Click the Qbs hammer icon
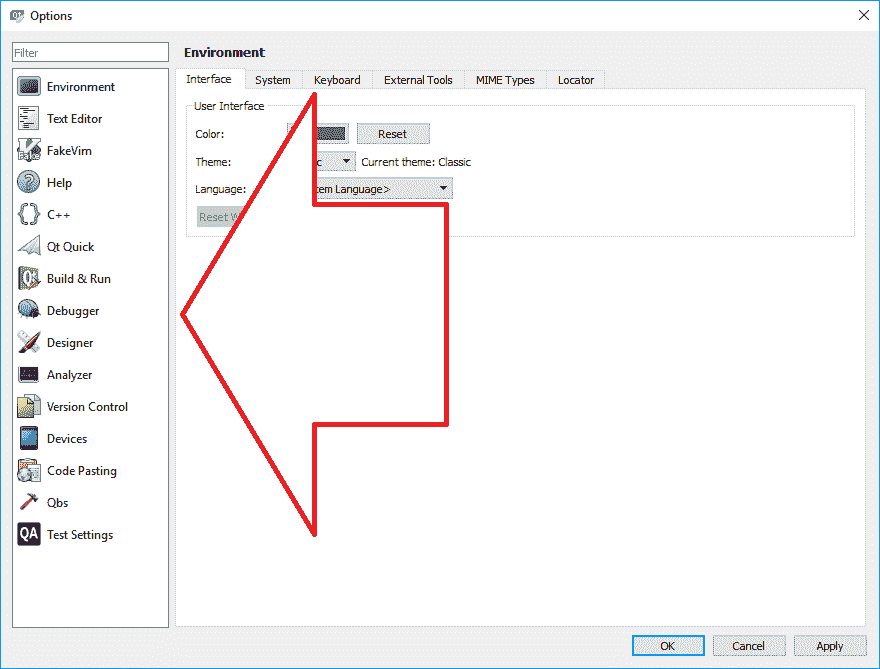Image resolution: width=880 pixels, height=669 pixels. pyautogui.click(x=29, y=503)
